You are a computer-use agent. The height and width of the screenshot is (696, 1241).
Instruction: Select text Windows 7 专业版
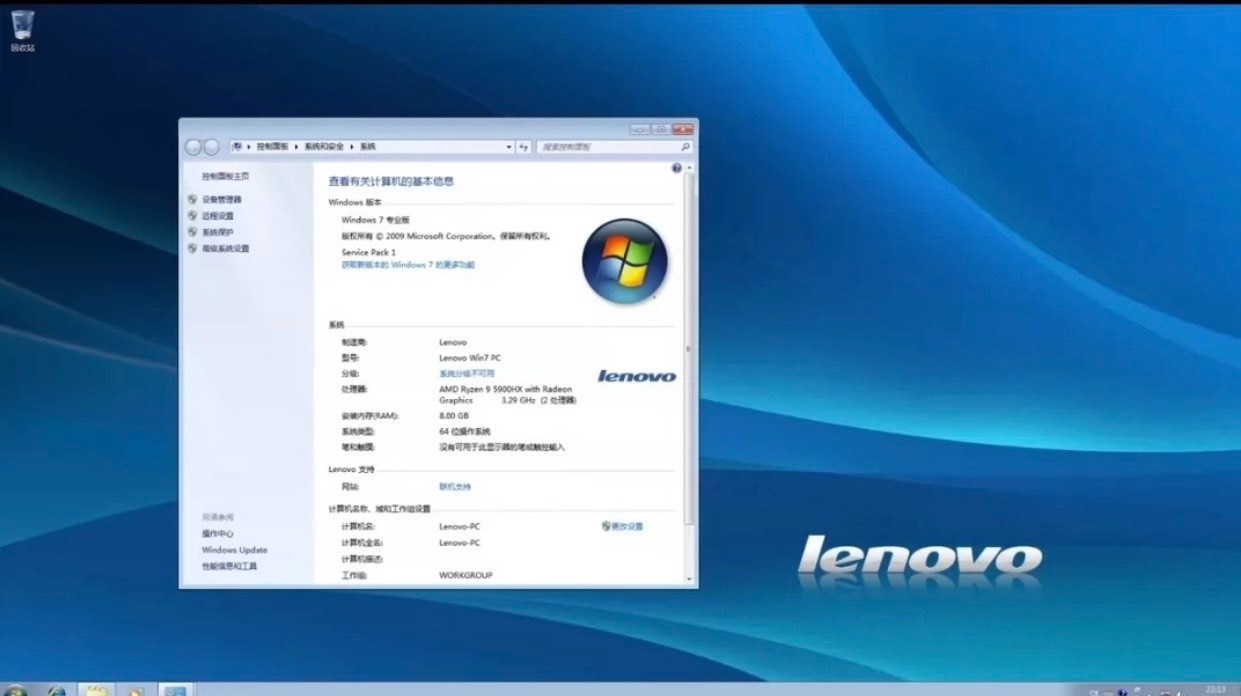376,219
